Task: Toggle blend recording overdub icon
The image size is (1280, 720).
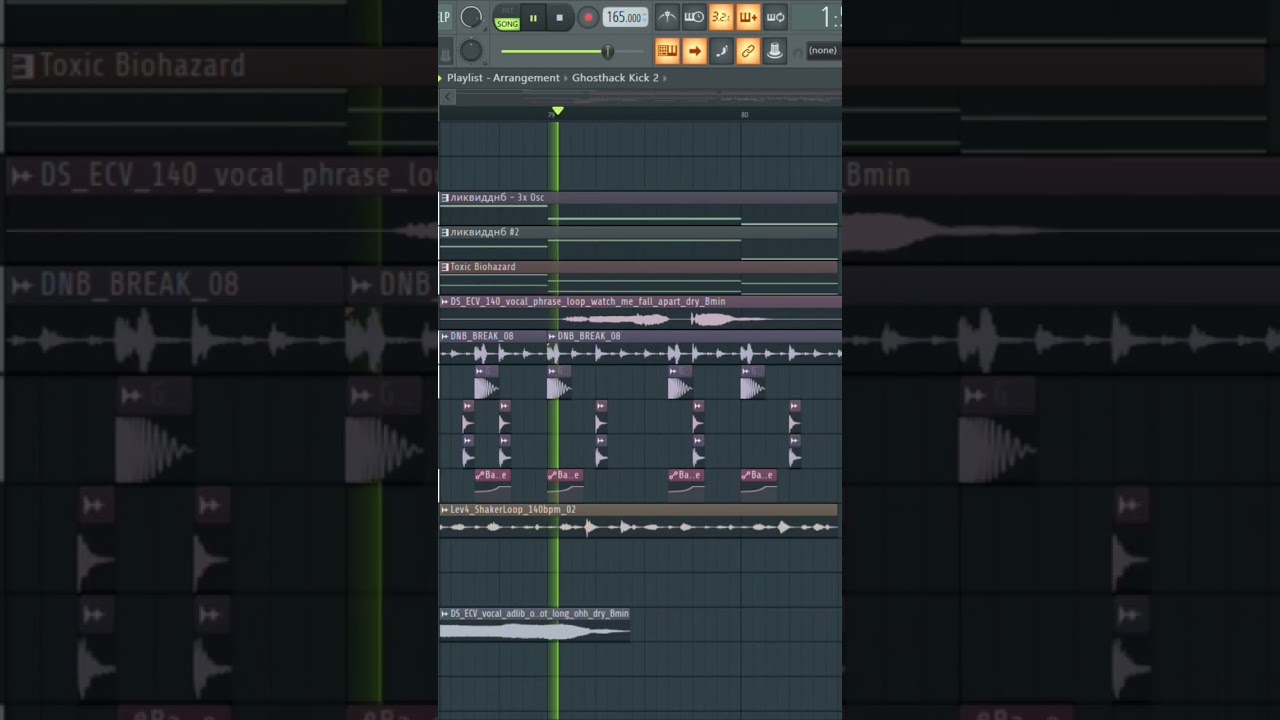Action: [747, 17]
